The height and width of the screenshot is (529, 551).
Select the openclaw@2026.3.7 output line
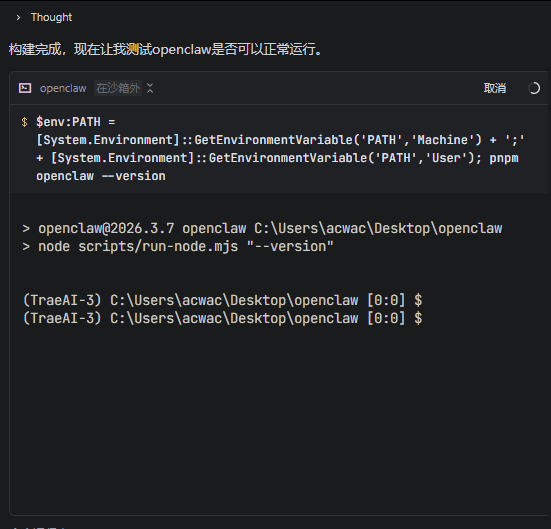263,228
